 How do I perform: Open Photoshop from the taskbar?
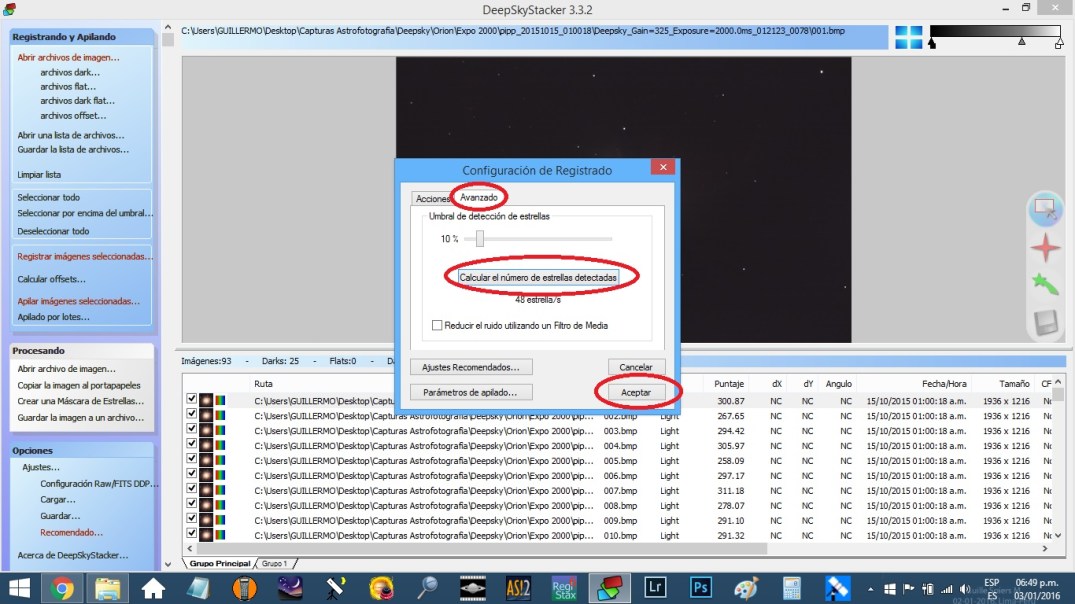(701, 587)
